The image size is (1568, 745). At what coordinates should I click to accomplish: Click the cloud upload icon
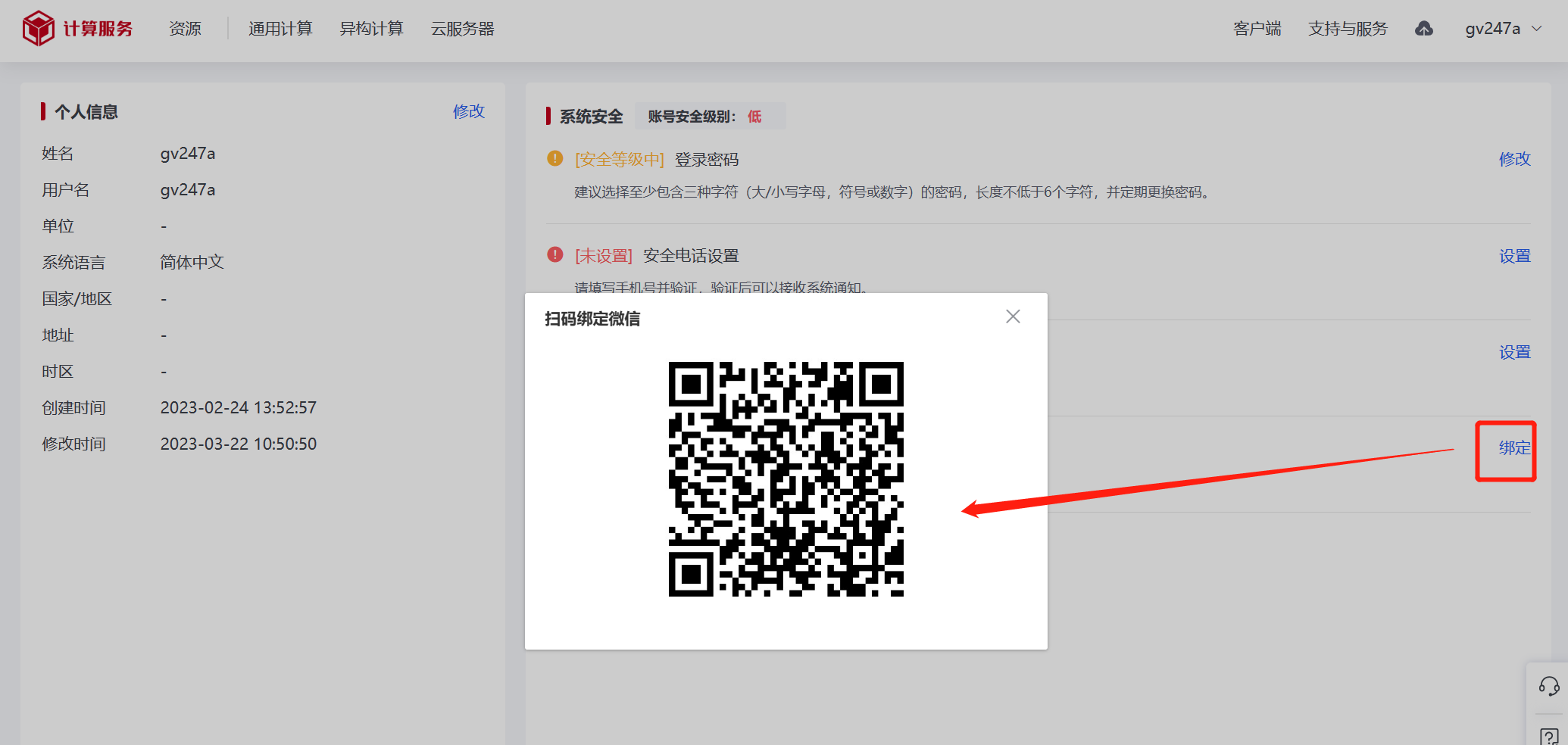coord(1424,29)
